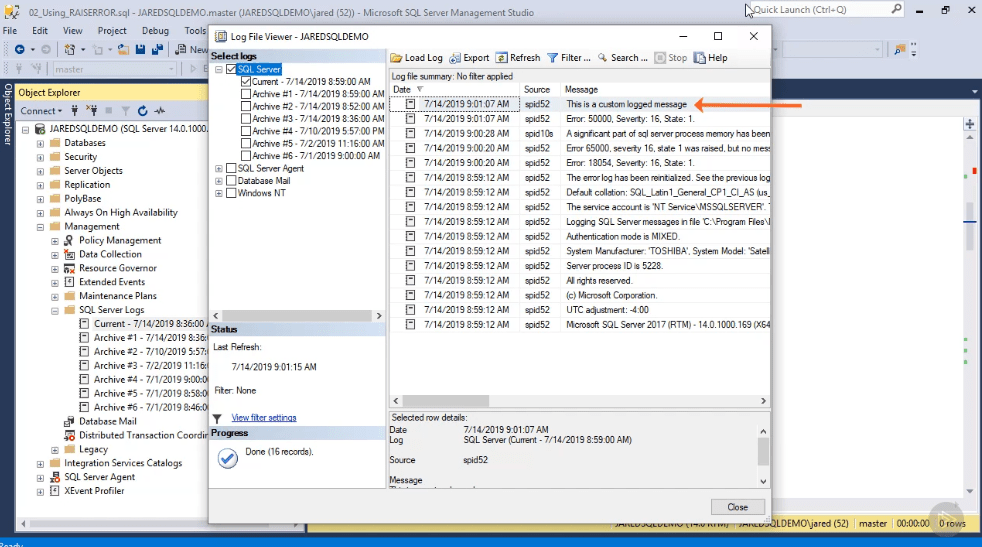Sort by the Date column header
Viewport: 982px width, 547px height.
coord(453,90)
